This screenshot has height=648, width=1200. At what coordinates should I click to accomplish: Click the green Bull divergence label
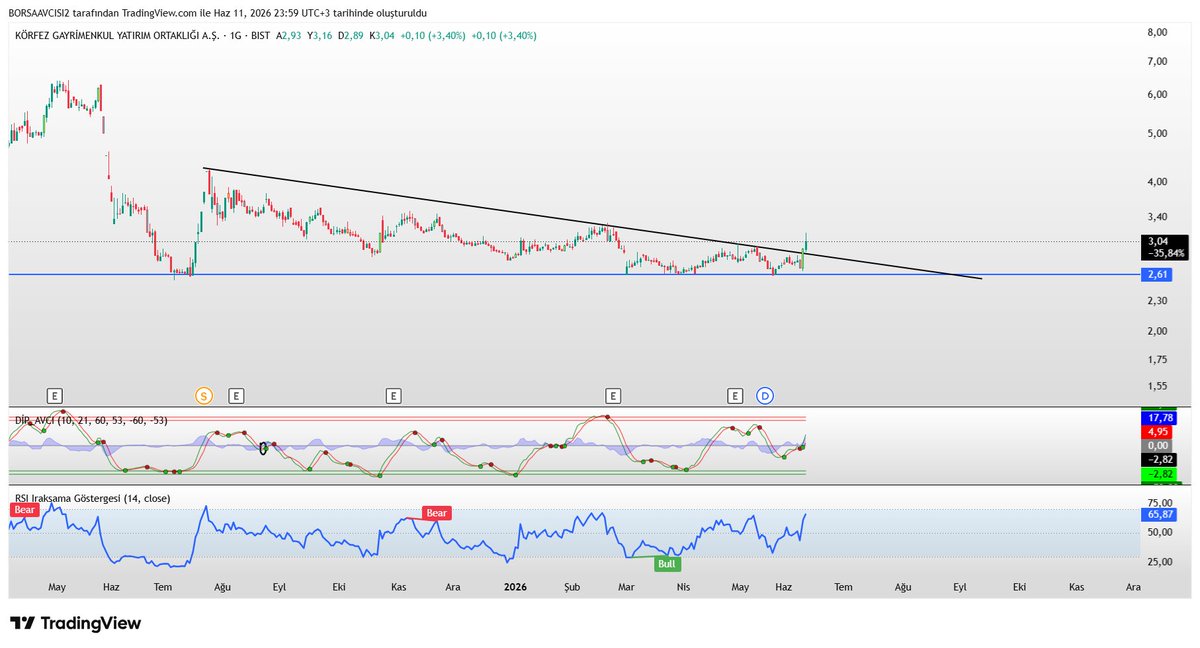point(667,564)
